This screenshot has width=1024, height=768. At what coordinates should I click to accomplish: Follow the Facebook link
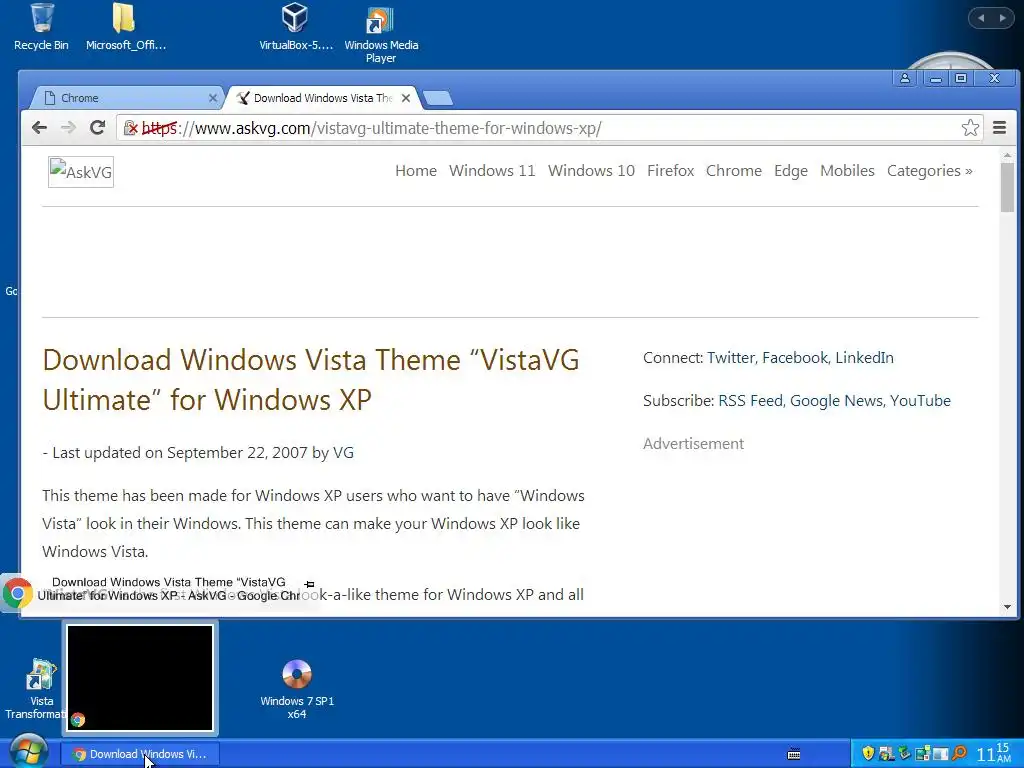click(795, 358)
